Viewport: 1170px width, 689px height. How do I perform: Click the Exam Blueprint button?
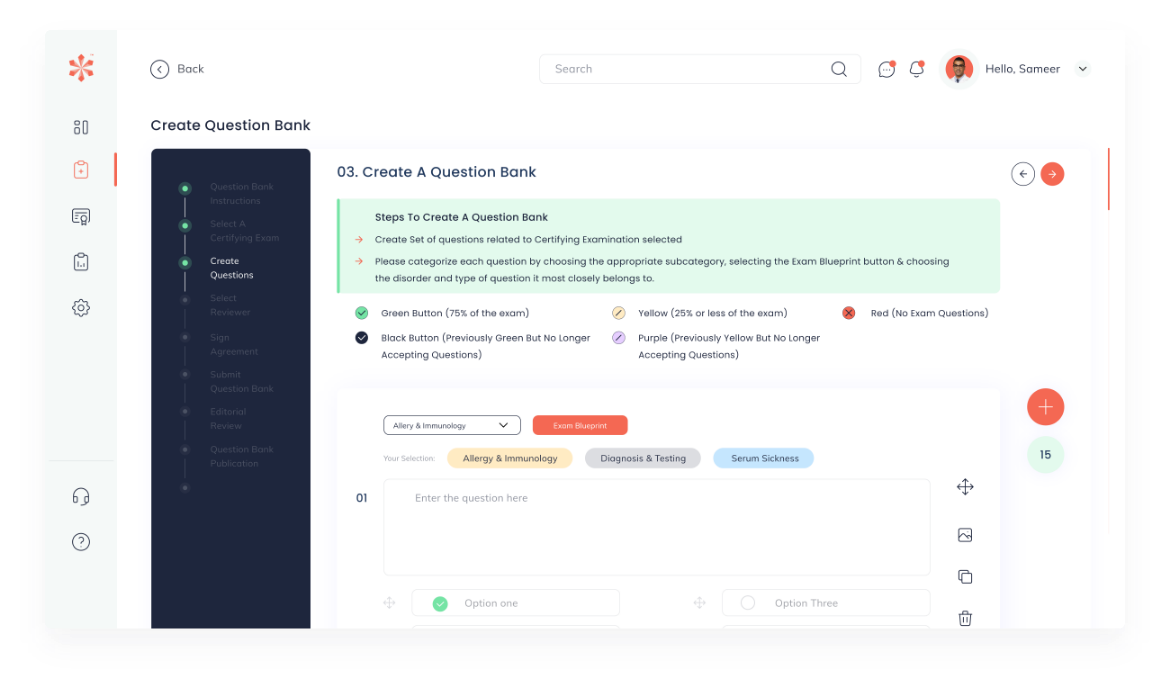point(580,425)
